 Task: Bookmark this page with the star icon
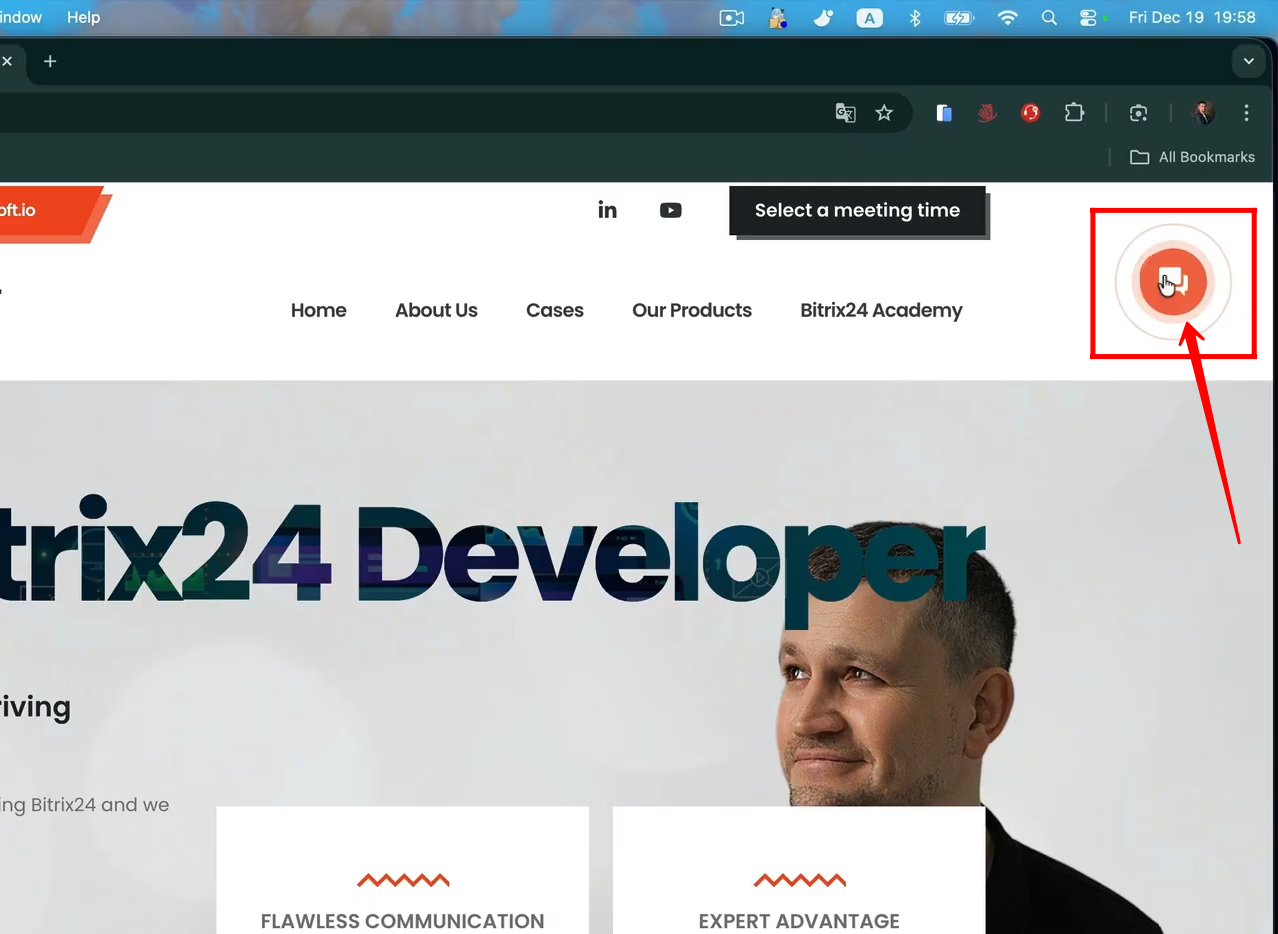(884, 113)
